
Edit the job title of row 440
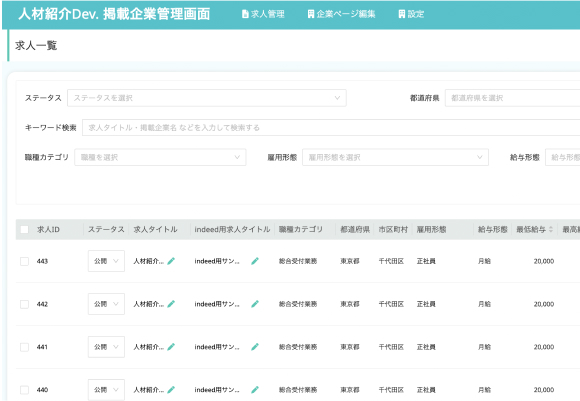coord(171,390)
